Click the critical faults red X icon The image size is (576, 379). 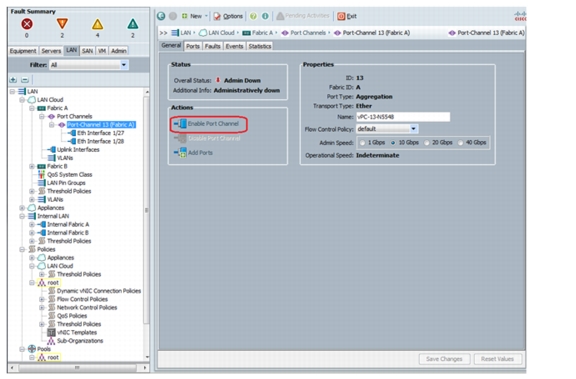26,24
